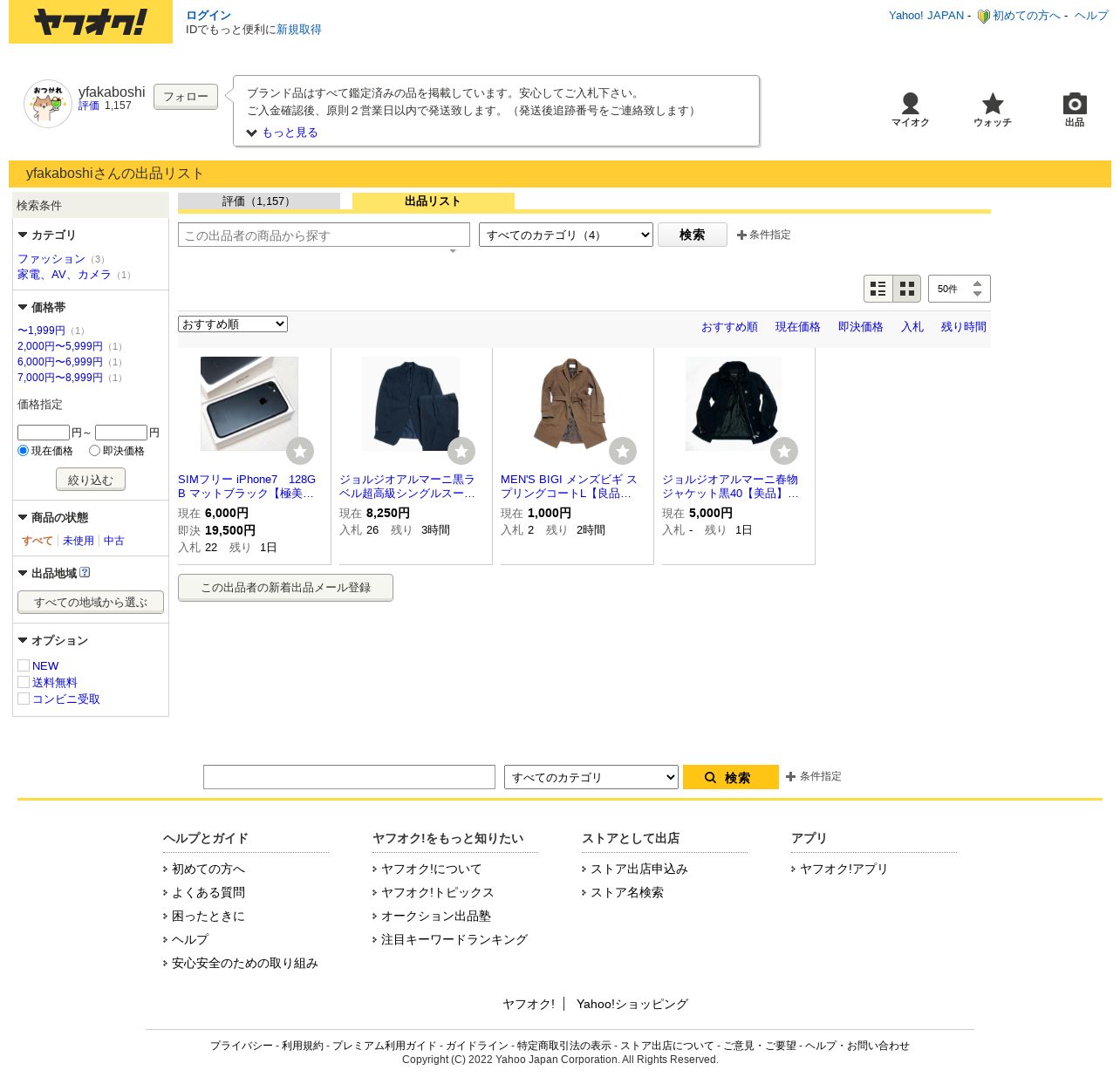Filter by ファッション category link
1120x1084 pixels.
click(x=51, y=259)
